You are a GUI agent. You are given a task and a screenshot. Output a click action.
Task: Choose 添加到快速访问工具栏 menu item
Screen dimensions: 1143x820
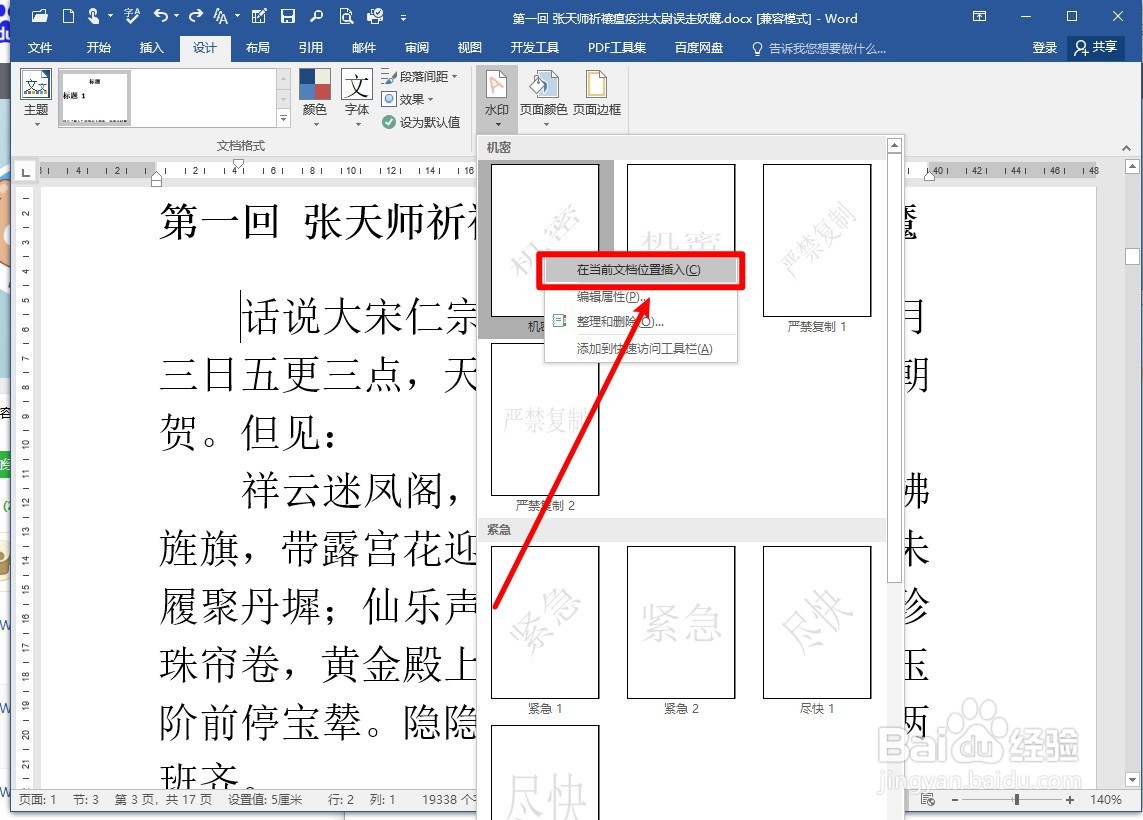pyautogui.click(x=641, y=348)
